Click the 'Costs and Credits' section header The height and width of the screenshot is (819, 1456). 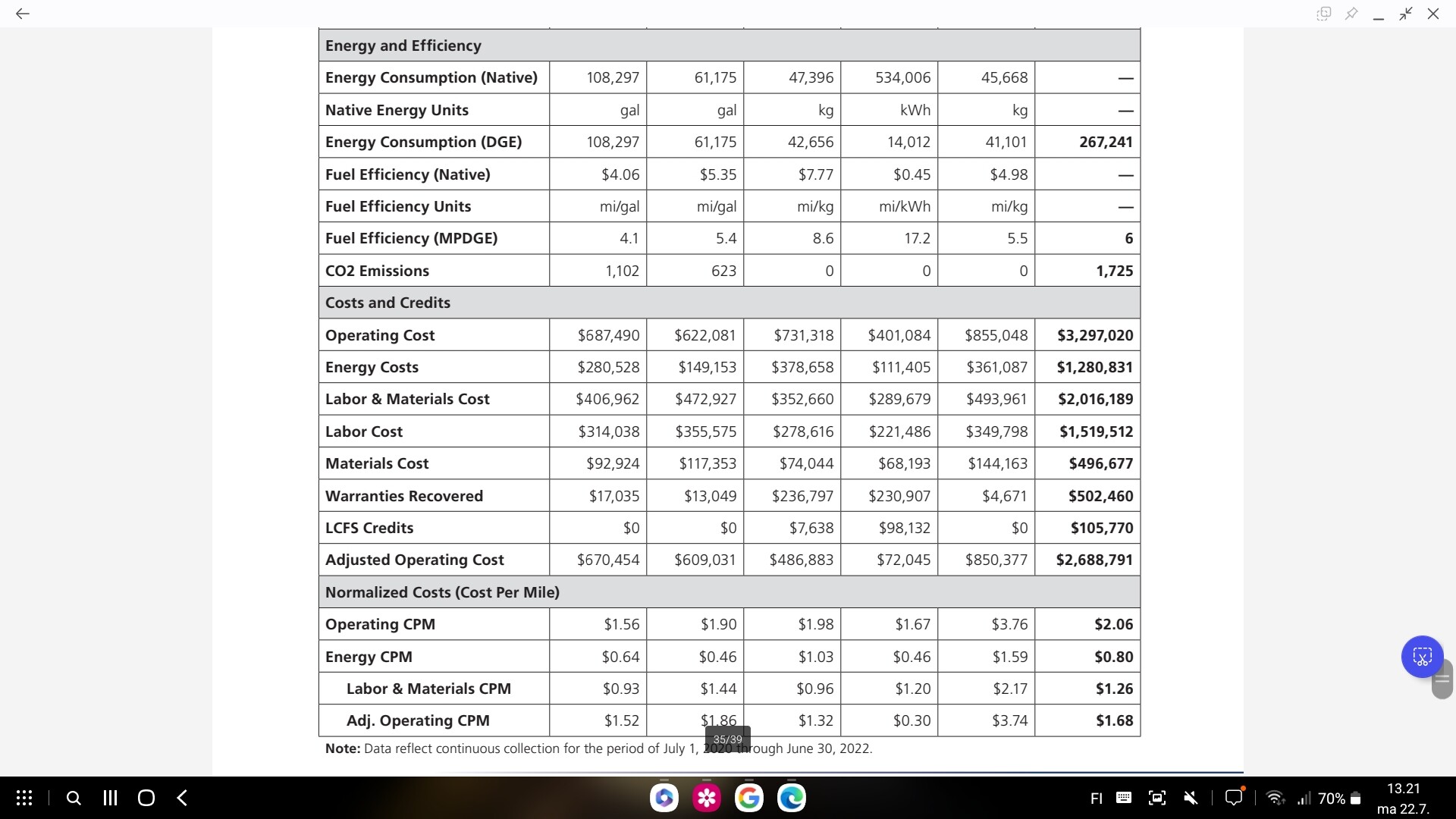388,303
